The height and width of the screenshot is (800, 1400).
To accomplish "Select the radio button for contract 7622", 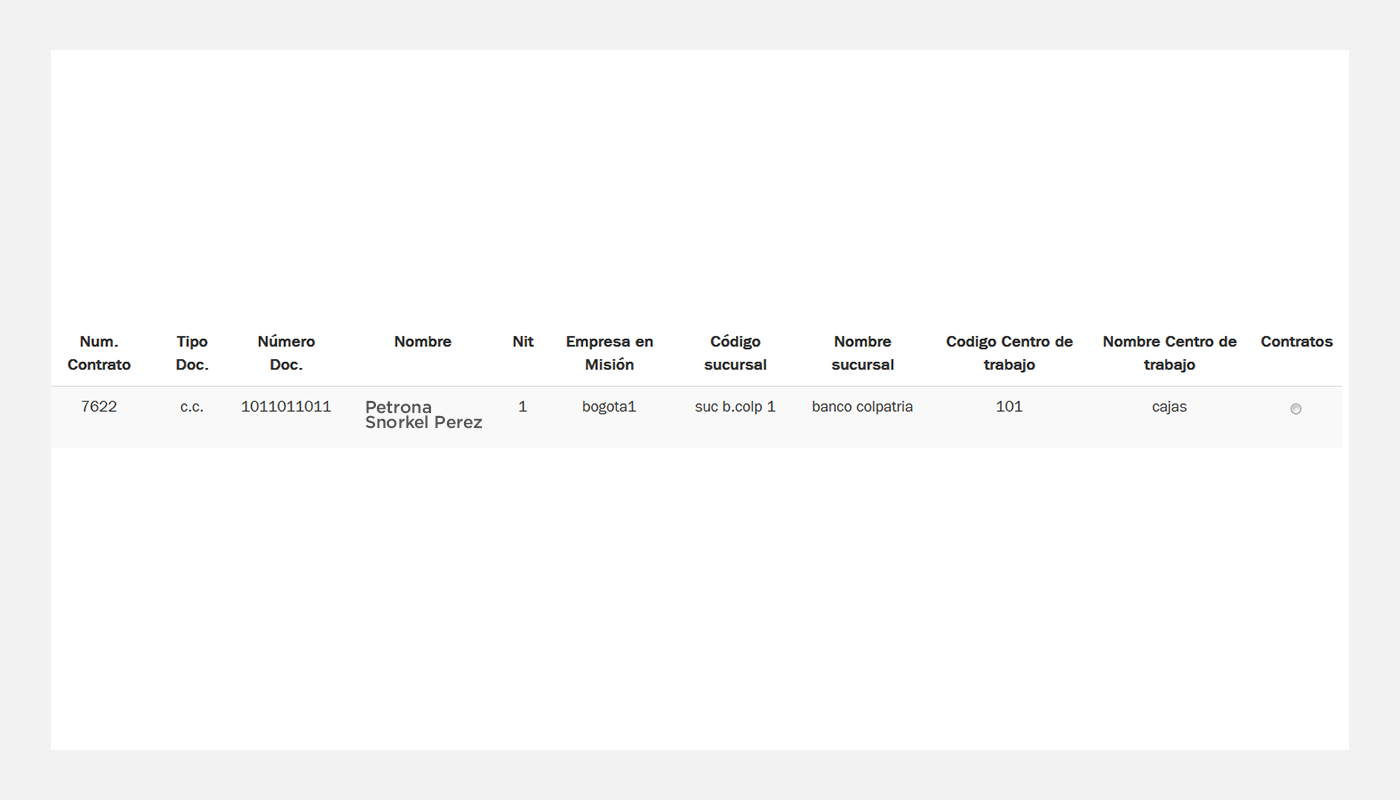I will [1296, 409].
